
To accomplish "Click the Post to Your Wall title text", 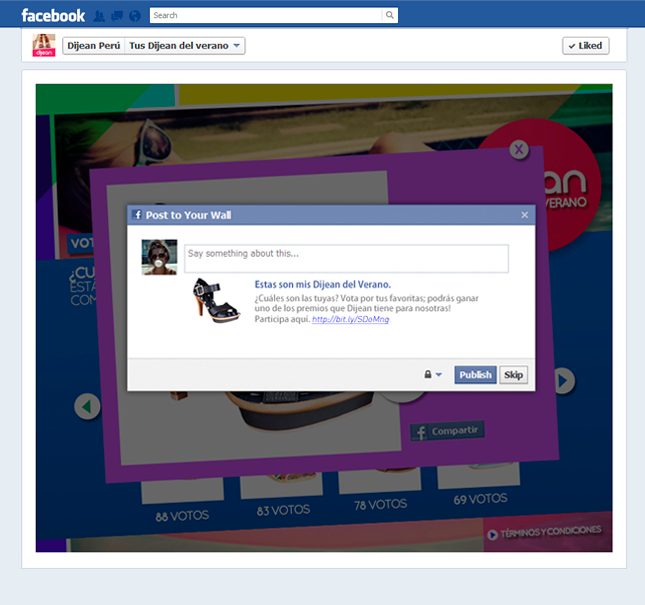I will tap(188, 215).
